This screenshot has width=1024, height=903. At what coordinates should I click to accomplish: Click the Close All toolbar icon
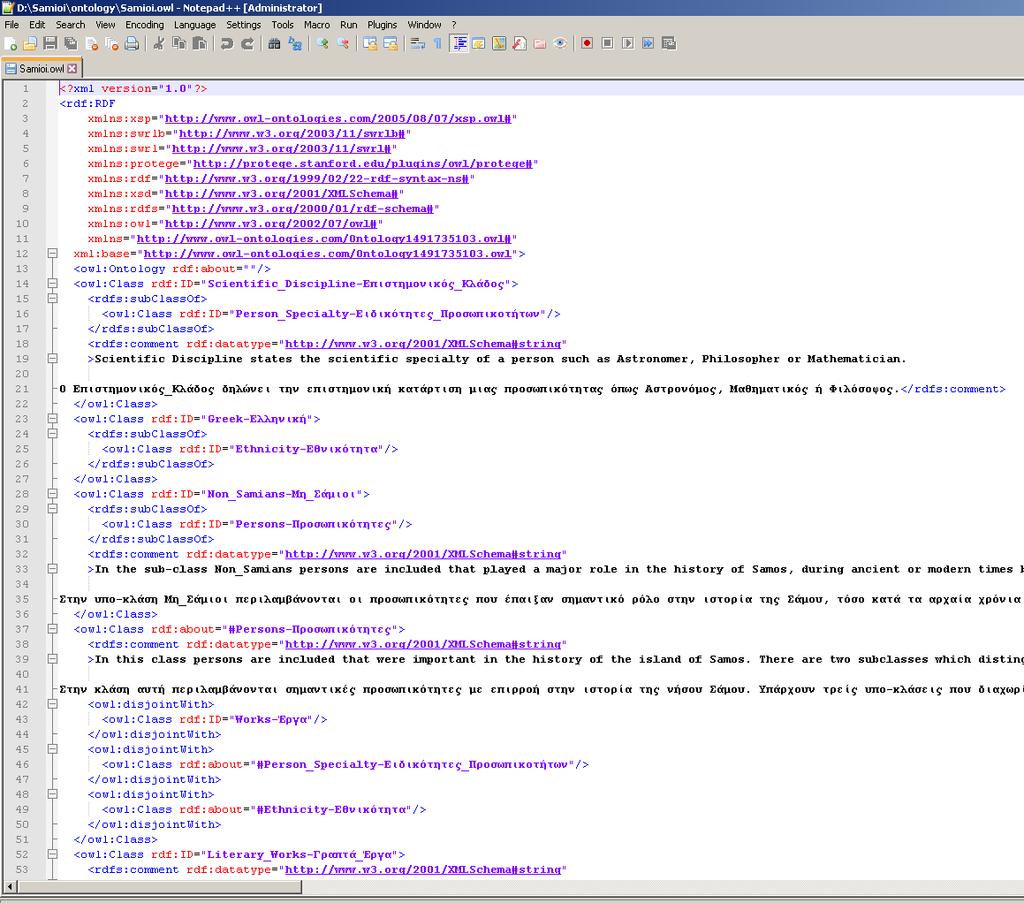(x=112, y=44)
